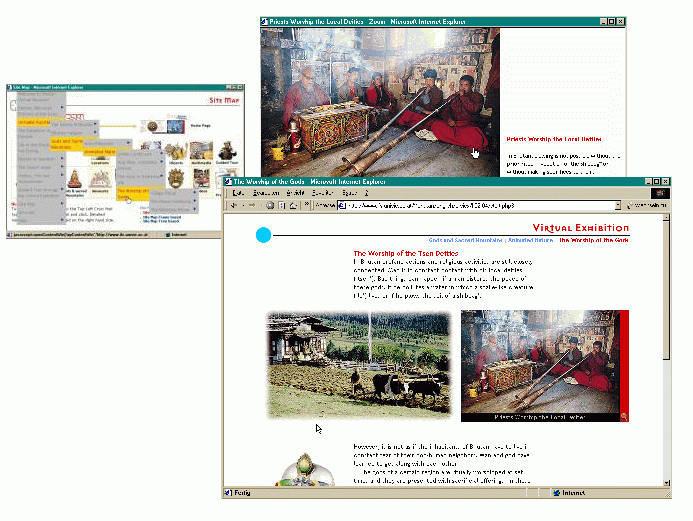Click the magnifier zoom icon under the priests thumbnail

[x=624, y=417]
